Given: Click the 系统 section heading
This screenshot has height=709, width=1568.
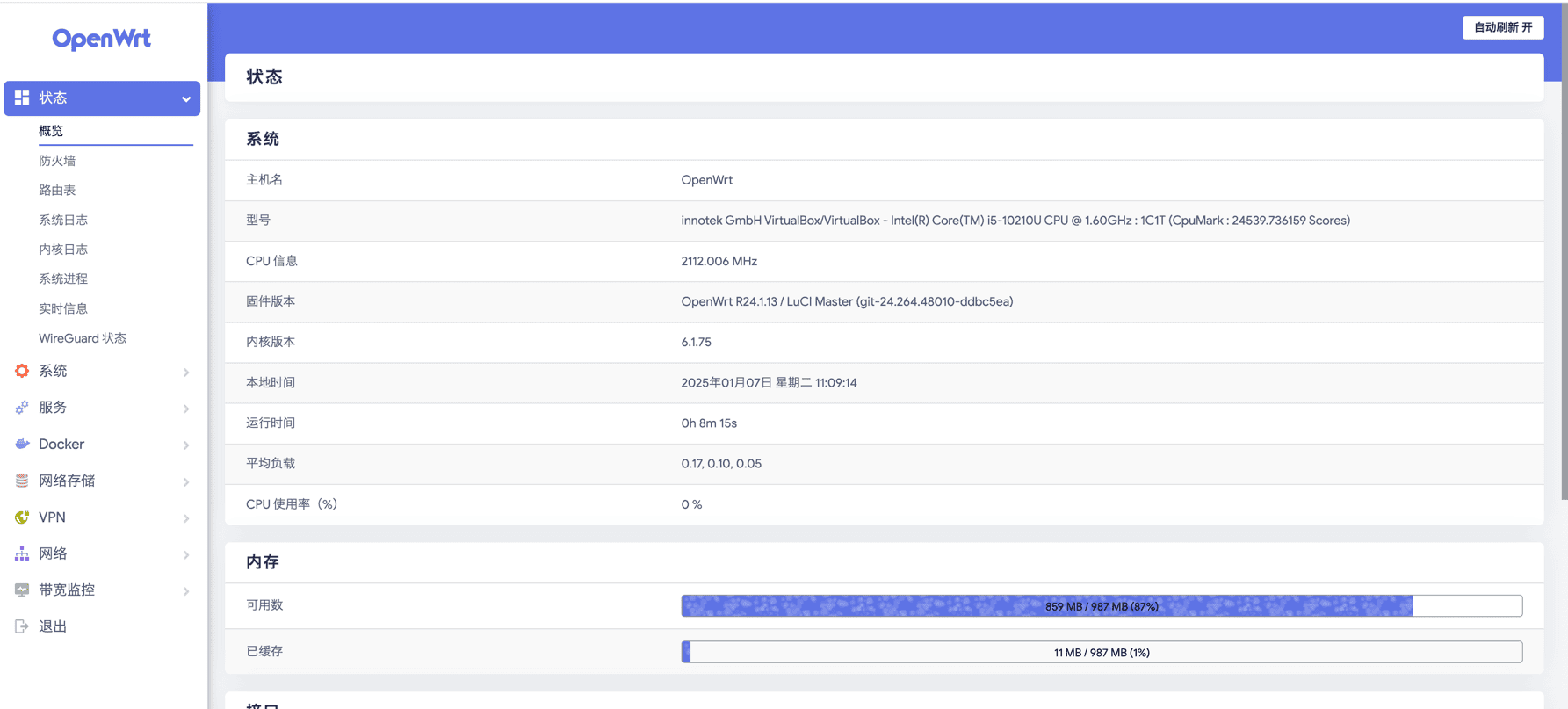Looking at the screenshot, I should [x=263, y=139].
